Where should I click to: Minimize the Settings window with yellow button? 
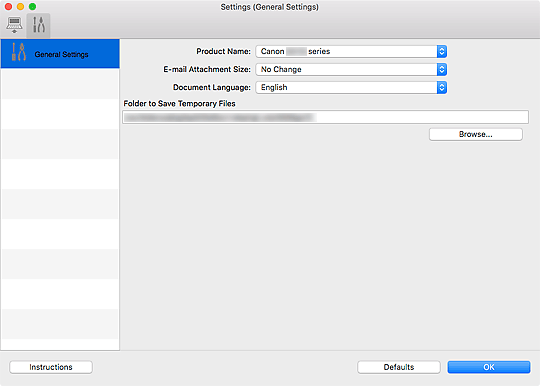click(x=20, y=7)
